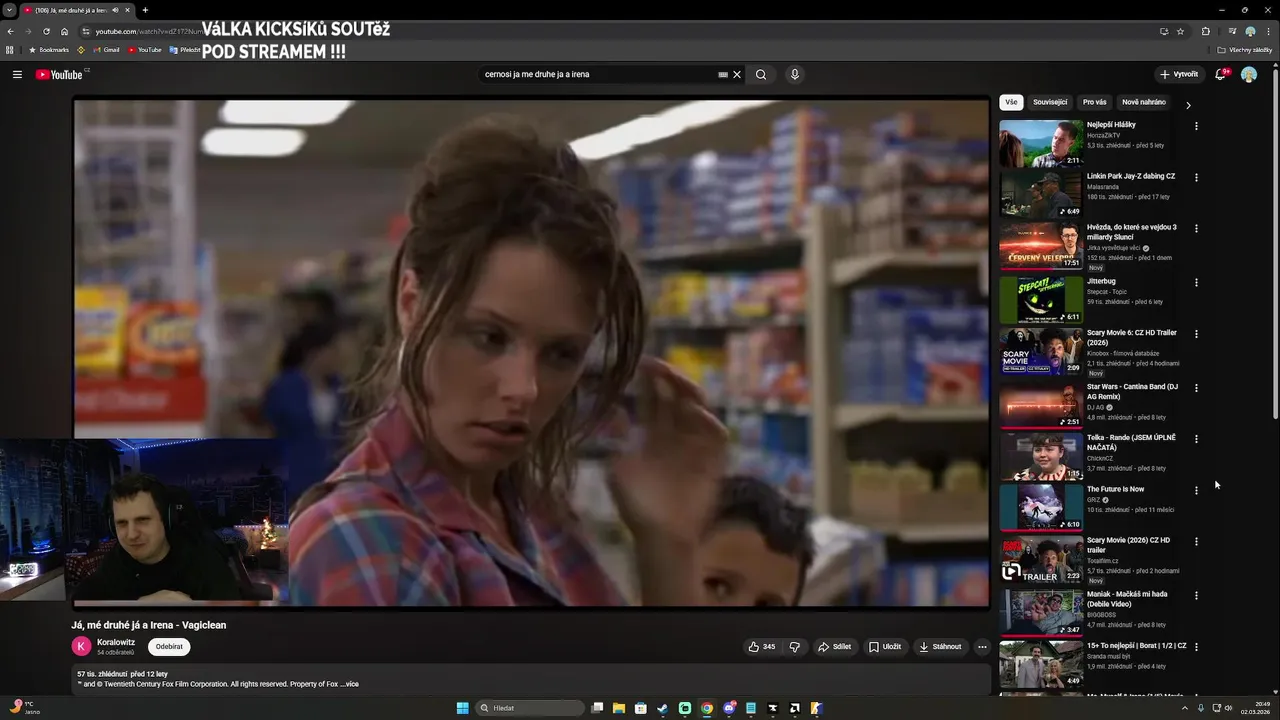Open more options for Maniak Mačkáš mi hada

pos(1196,596)
